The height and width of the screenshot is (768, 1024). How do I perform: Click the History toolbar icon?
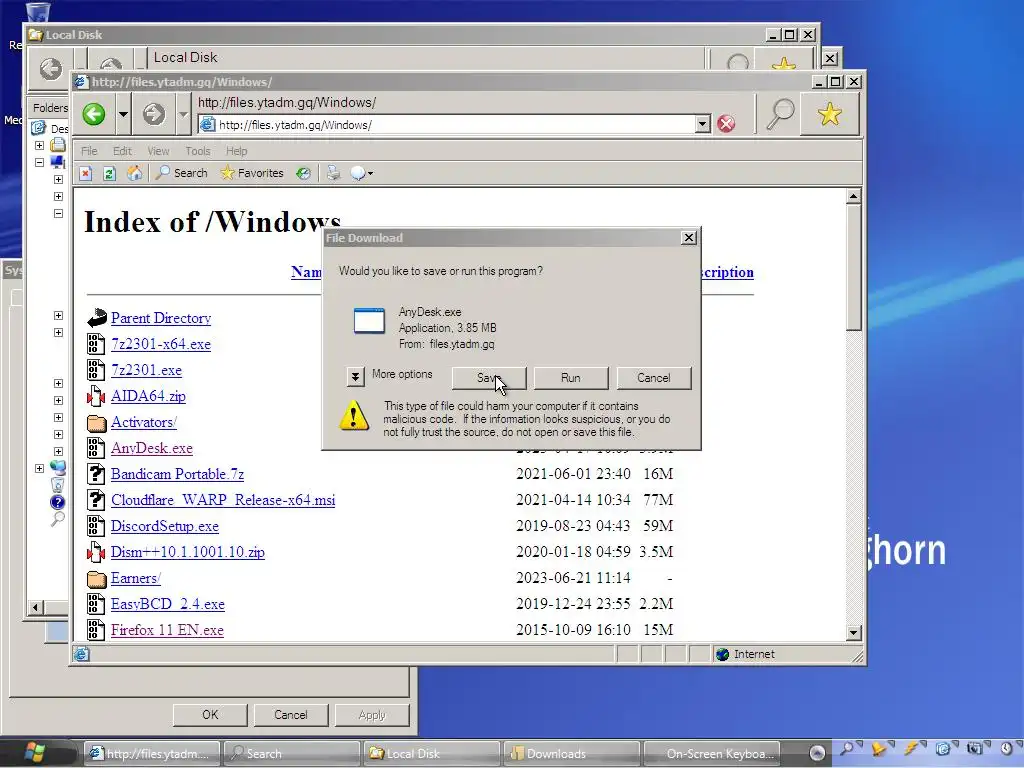303,173
